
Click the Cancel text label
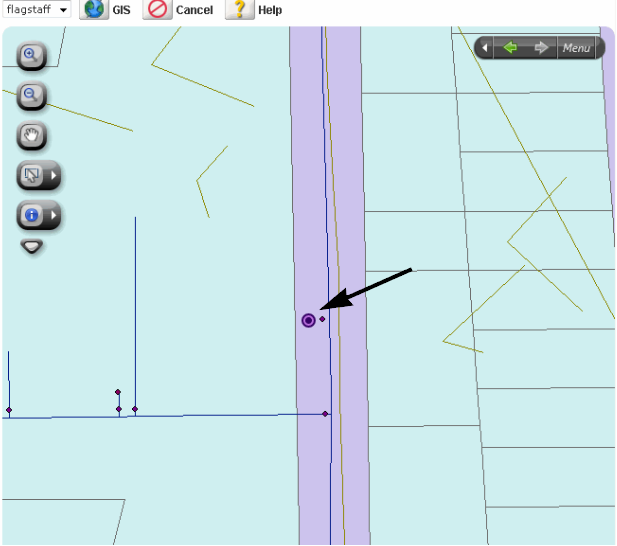tap(194, 11)
